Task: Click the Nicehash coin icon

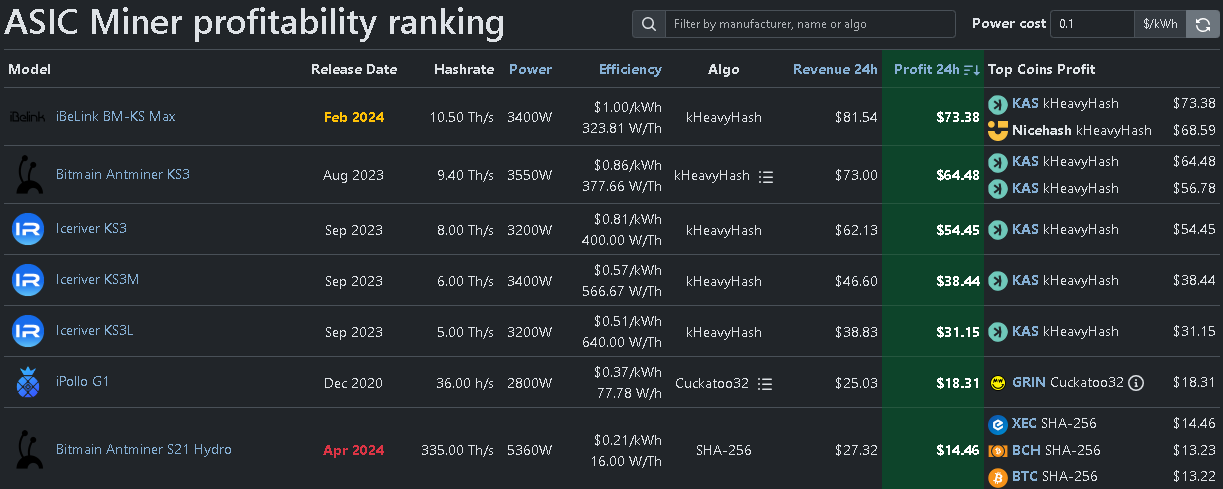Action: click(997, 130)
